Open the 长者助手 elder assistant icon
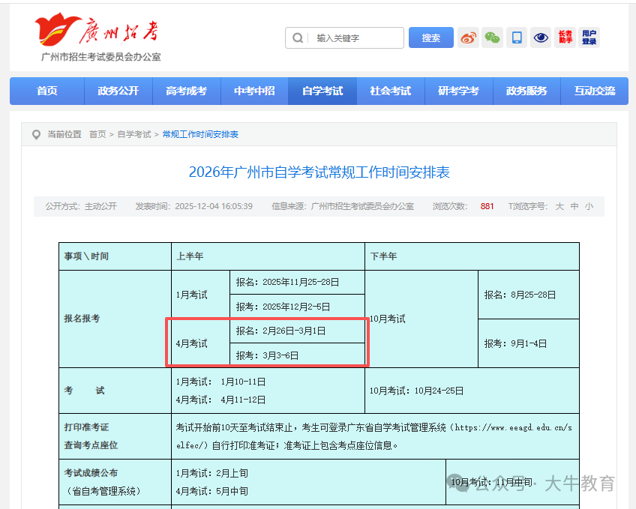This screenshot has width=636, height=509. coord(565,38)
